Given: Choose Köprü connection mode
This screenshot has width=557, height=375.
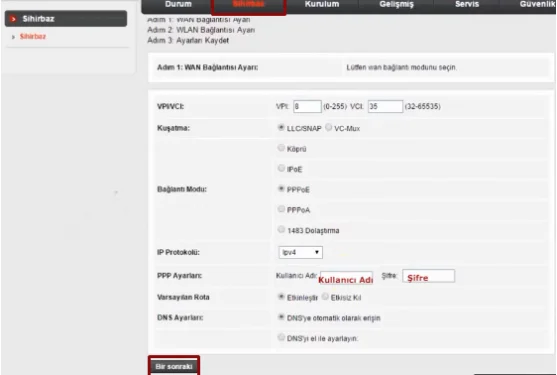Looking at the screenshot, I should coord(281,148).
